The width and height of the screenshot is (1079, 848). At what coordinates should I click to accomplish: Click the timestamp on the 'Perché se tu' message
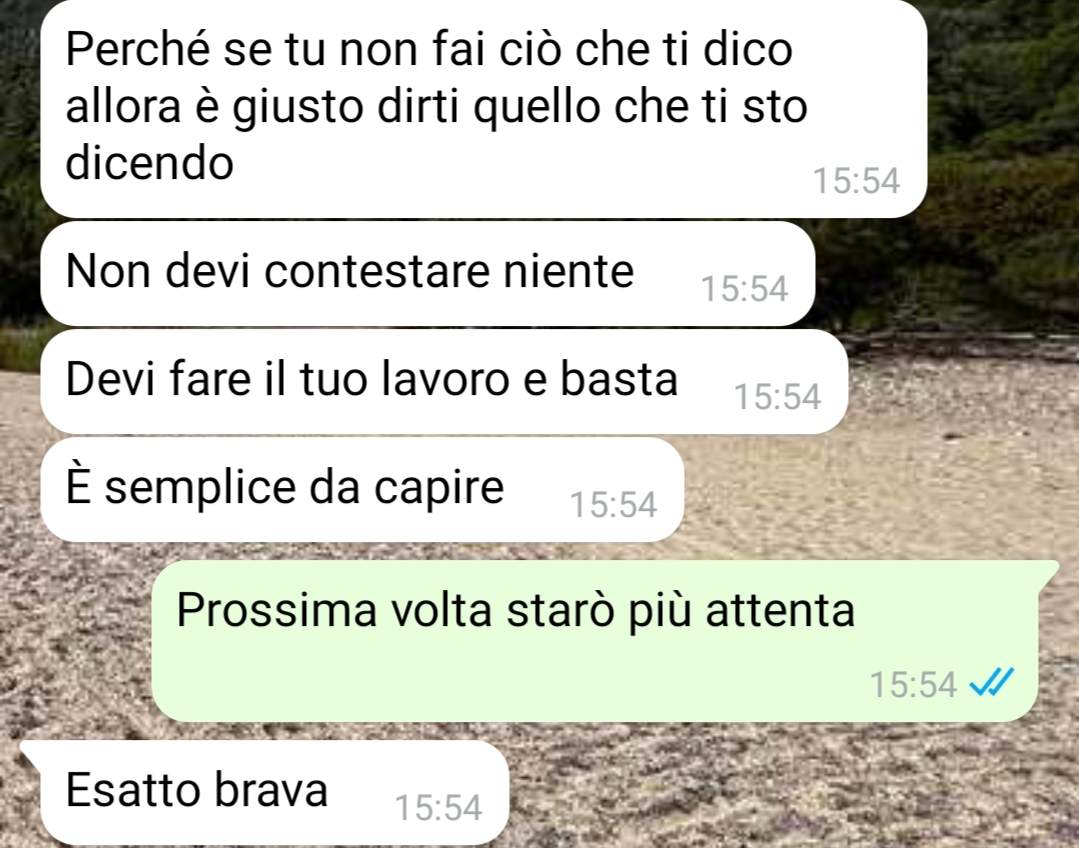(x=856, y=180)
